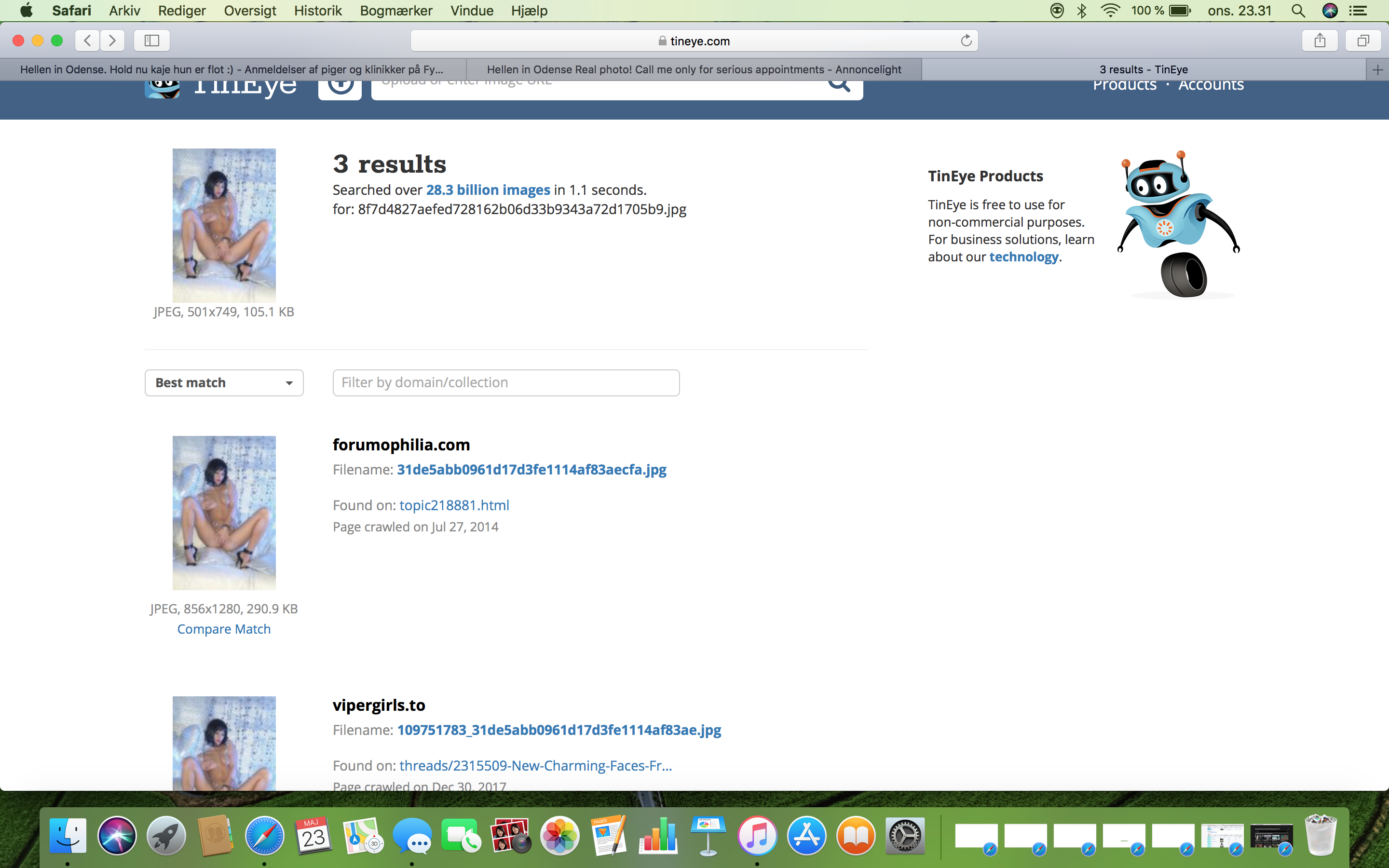
Task: Open the Arkiv menu
Action: point(124,10)
